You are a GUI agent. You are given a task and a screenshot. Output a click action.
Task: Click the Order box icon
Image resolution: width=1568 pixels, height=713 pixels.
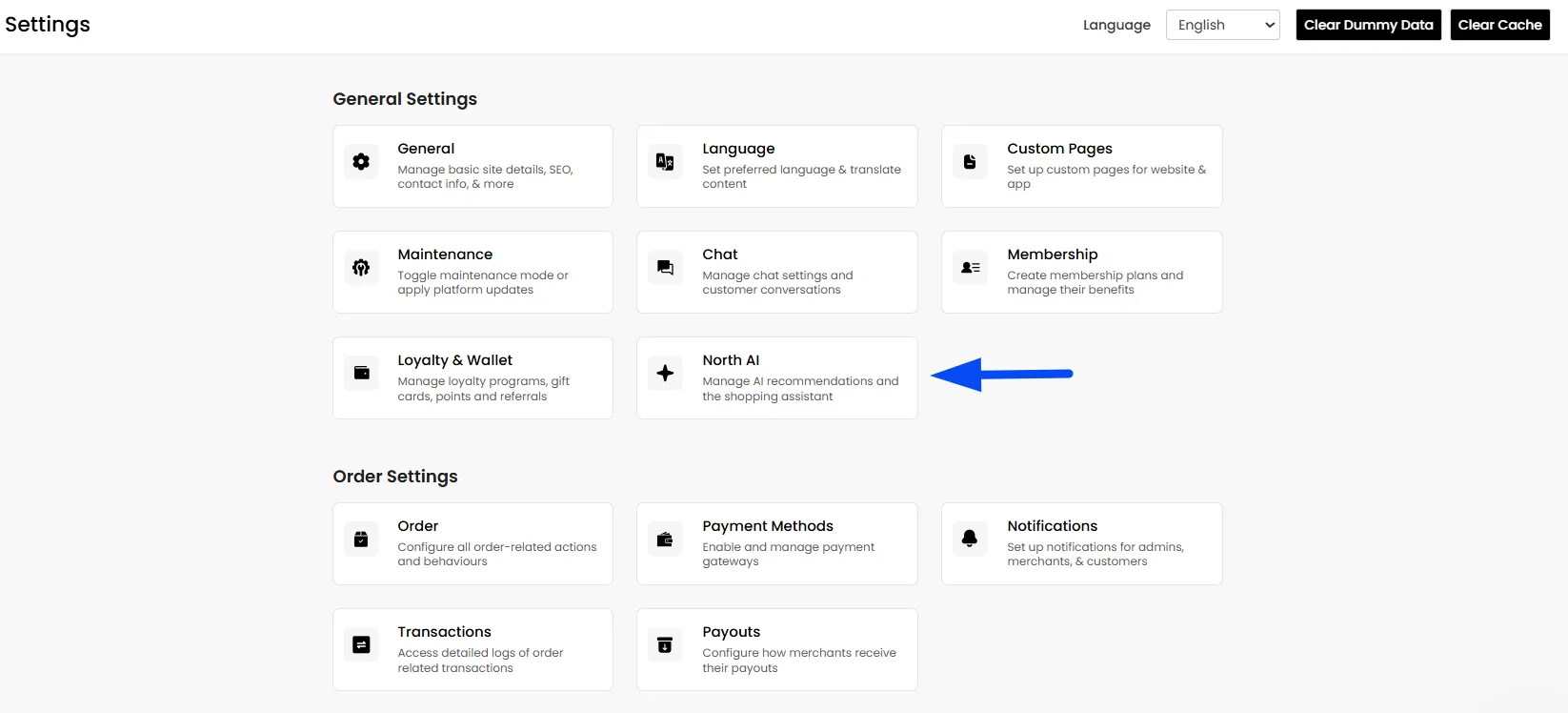point(361,540)
